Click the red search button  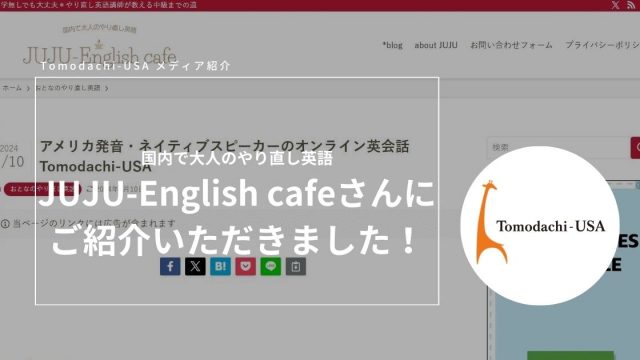[635, 147]
